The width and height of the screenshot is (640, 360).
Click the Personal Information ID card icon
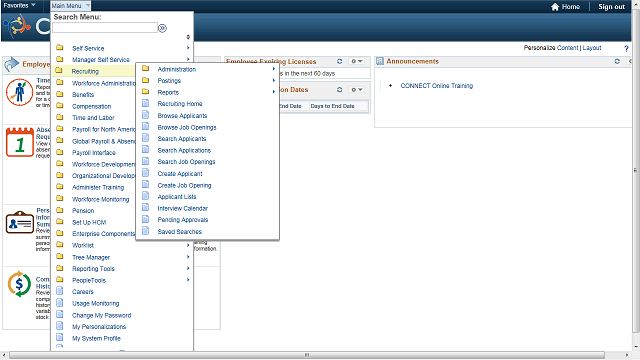pyautogui.click(x=20, y=222)
